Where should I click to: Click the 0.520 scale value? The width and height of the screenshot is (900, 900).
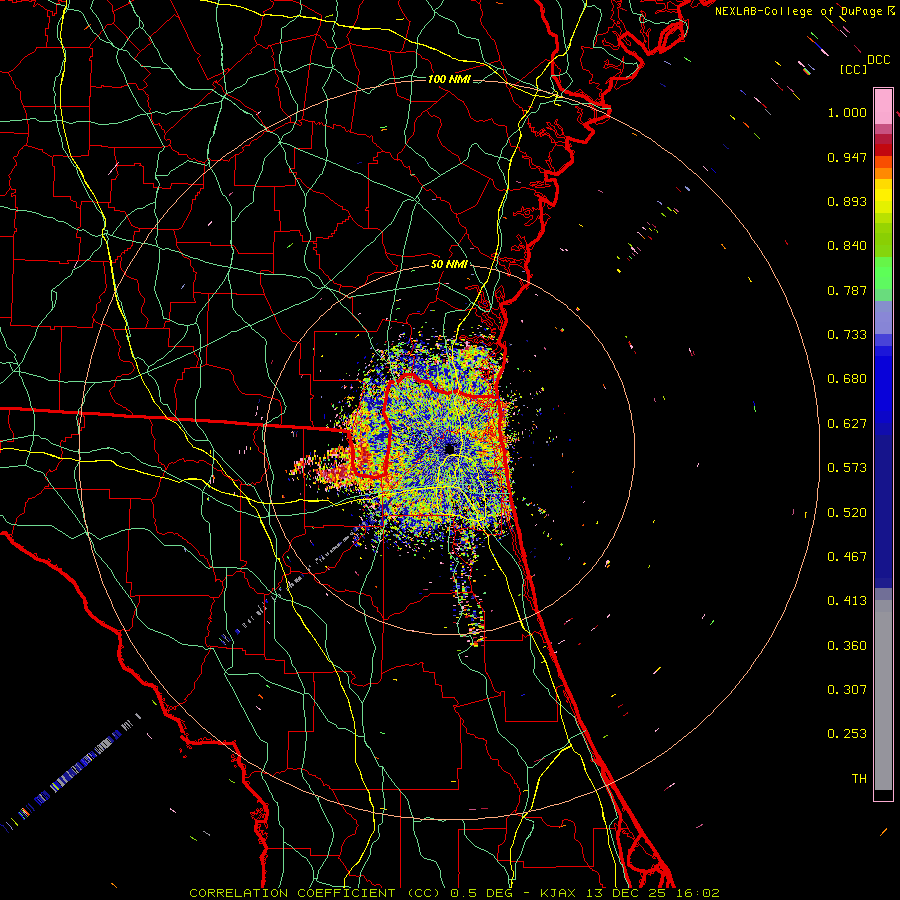[847, 513]
